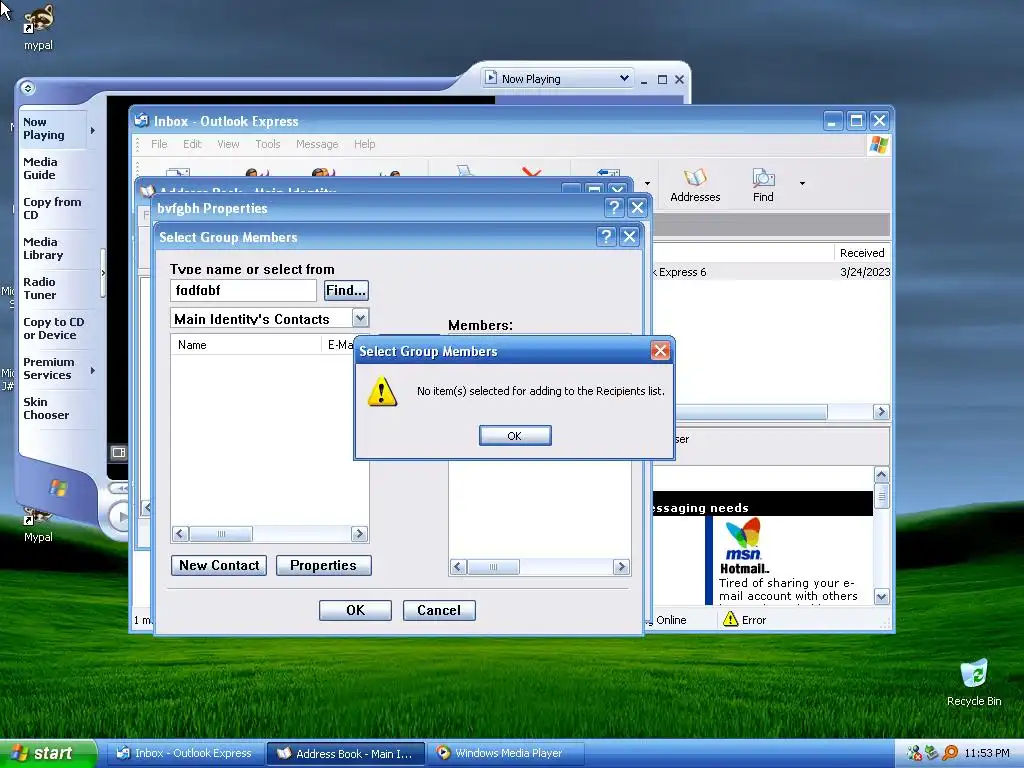Click Cancel in Select Group Members dialog
Screen dimensions: 1024x768
(439, 610)
